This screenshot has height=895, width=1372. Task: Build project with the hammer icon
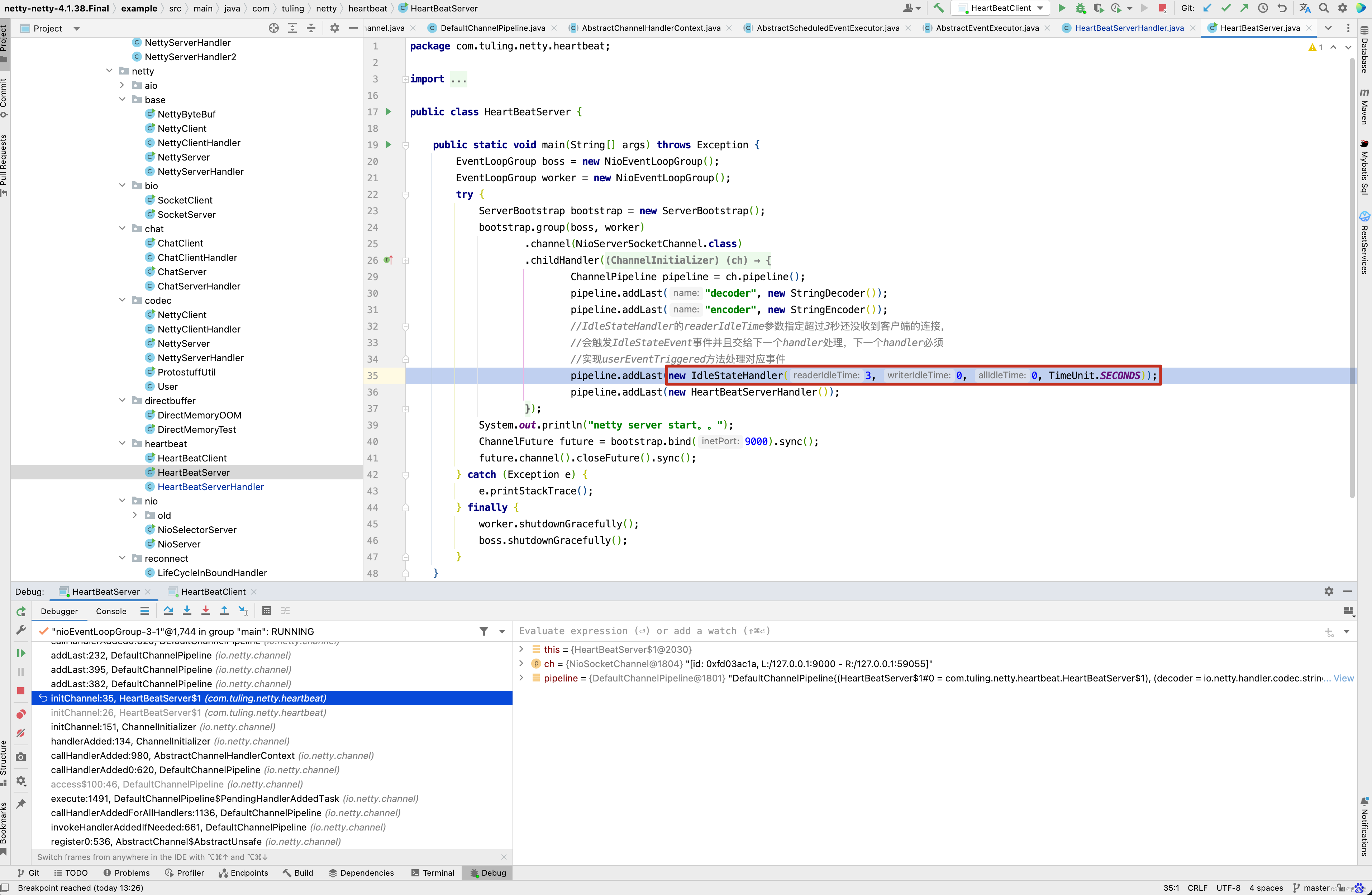(x=938, y=8)
